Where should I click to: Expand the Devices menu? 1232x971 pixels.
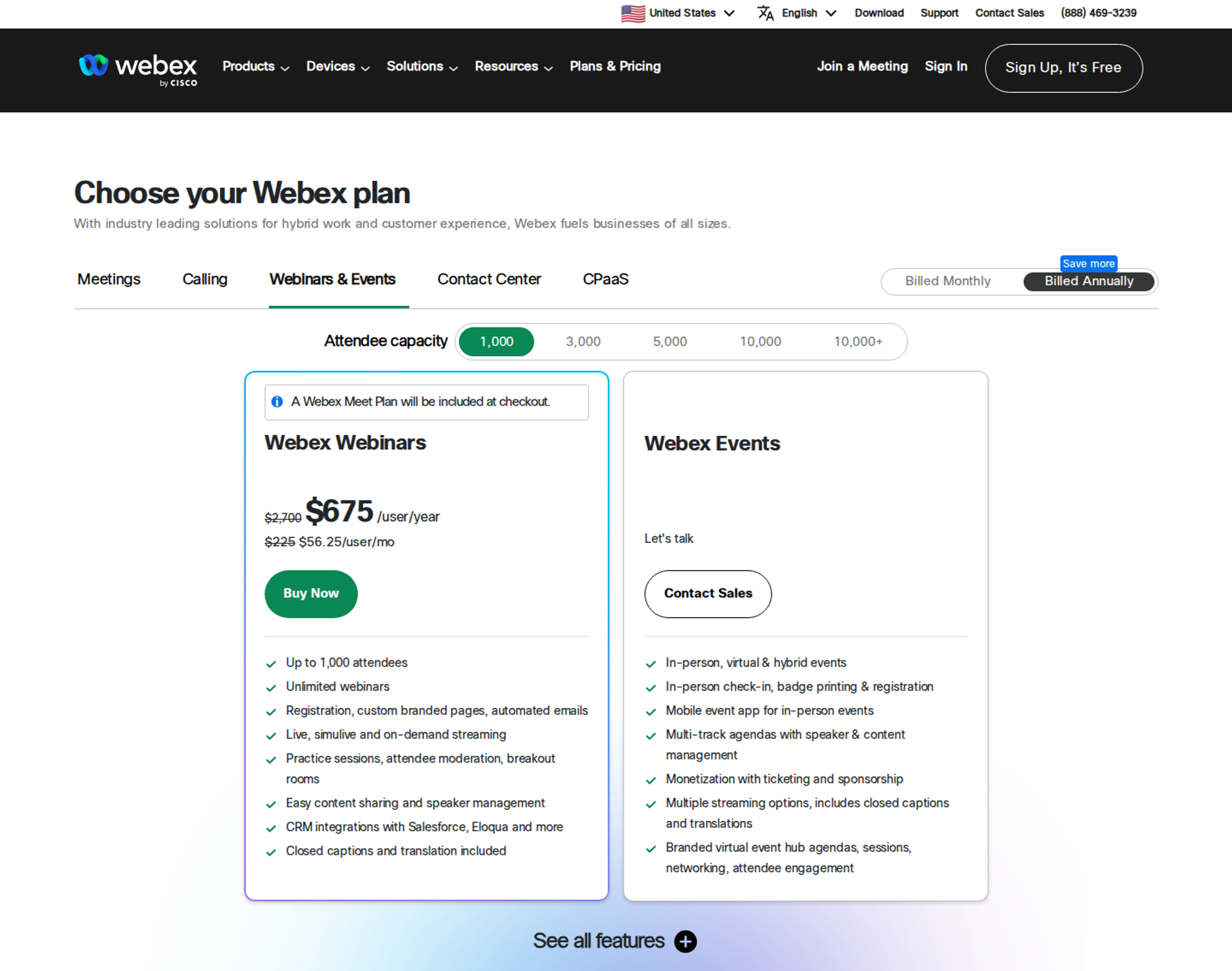(338, 67)
